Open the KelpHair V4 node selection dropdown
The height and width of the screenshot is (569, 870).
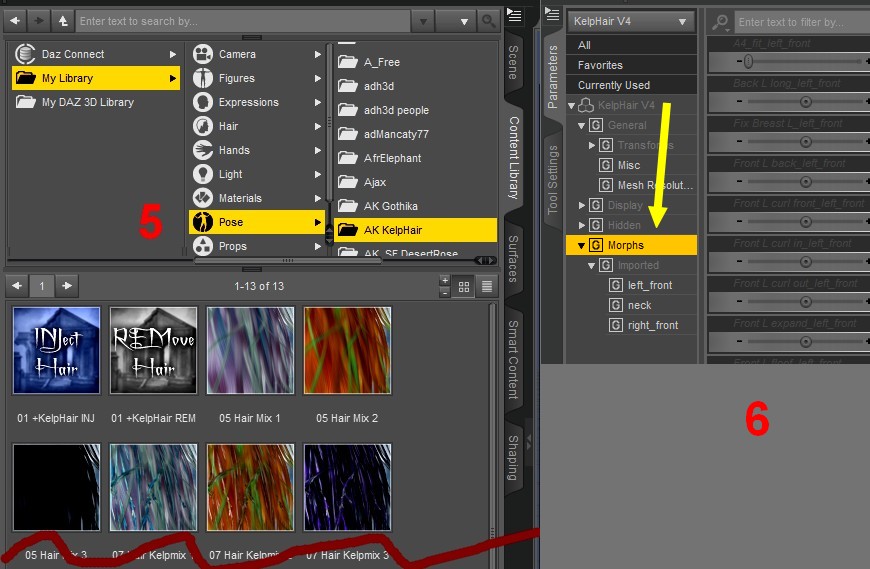(x=631, y=22)
